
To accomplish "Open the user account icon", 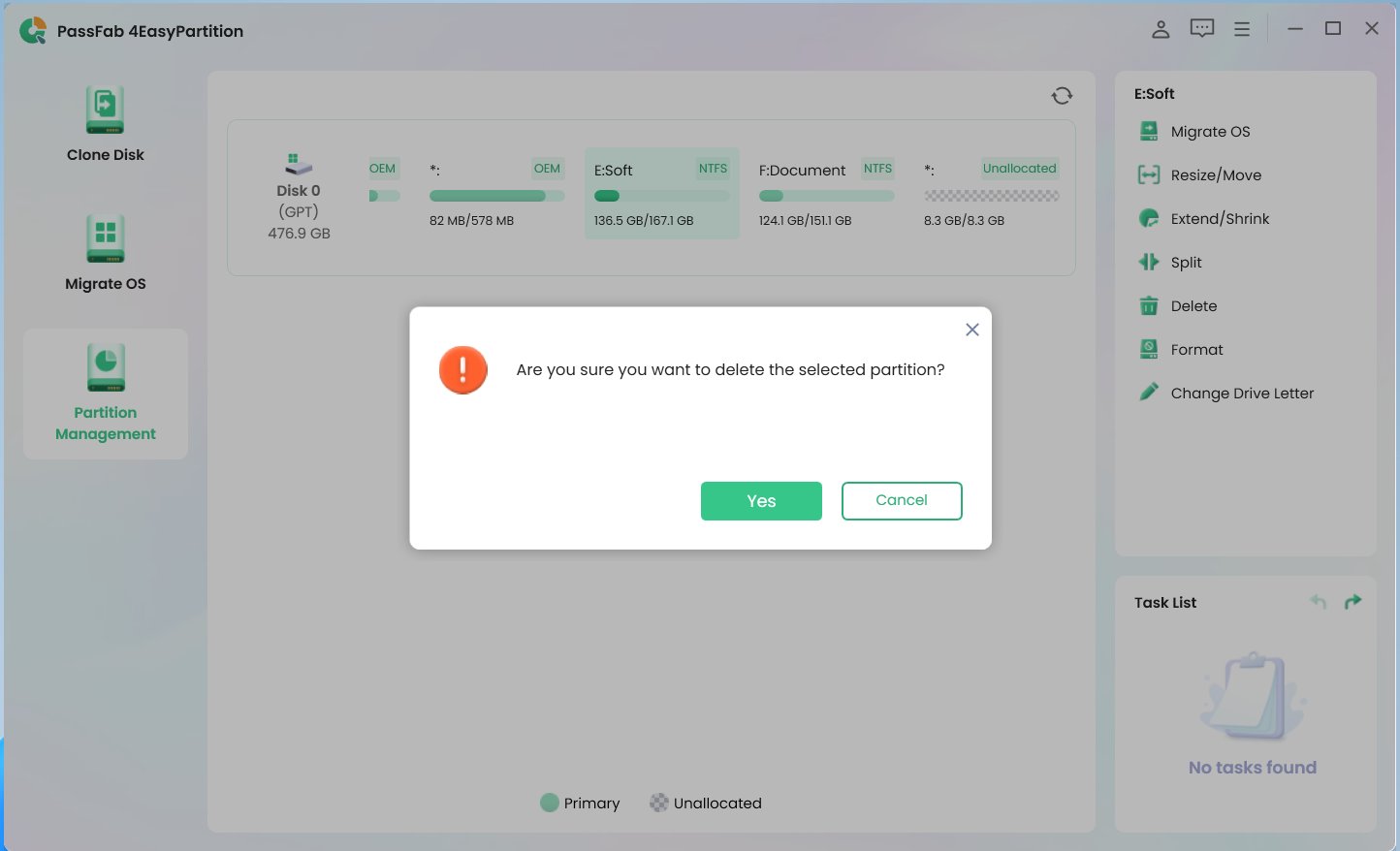I will click(x=1161, y=29).
